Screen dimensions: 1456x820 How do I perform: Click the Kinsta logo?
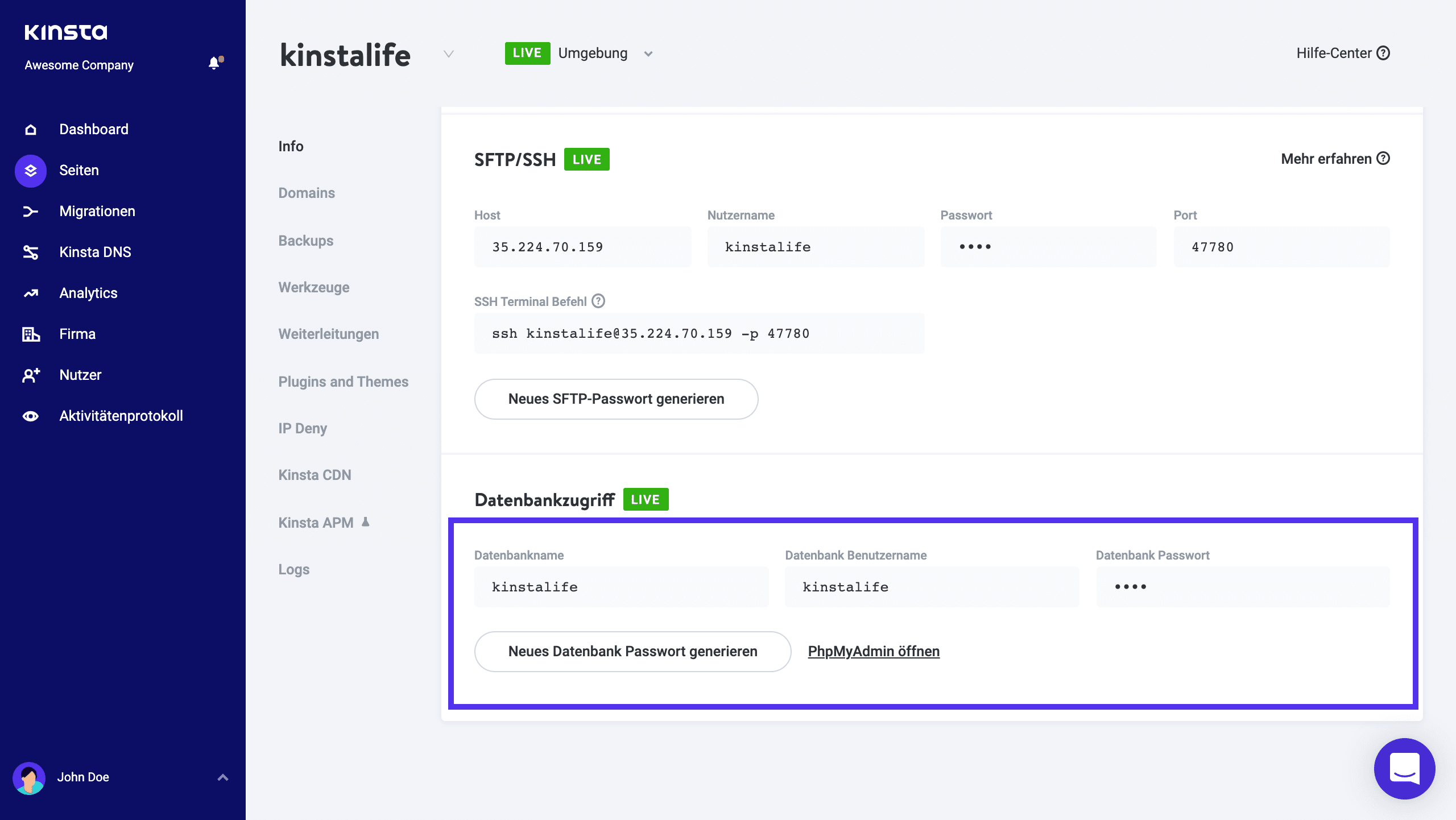coord(65,31)
